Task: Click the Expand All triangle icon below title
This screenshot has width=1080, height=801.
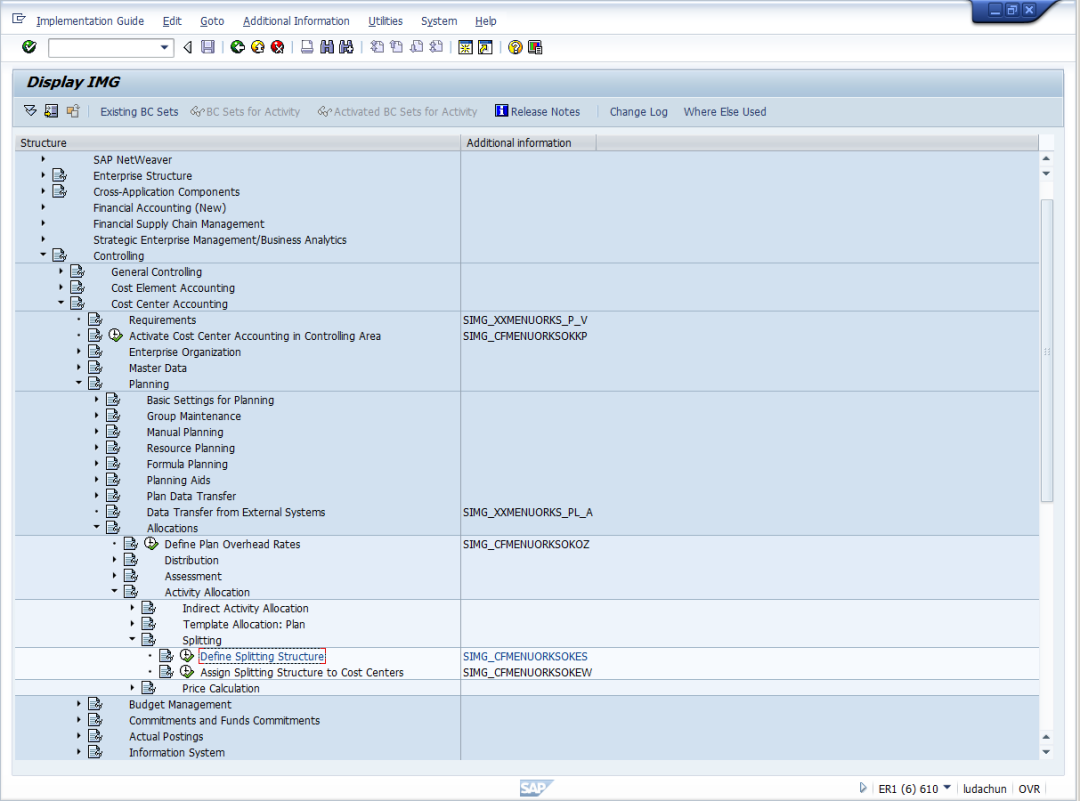Action: coord(30,111)
